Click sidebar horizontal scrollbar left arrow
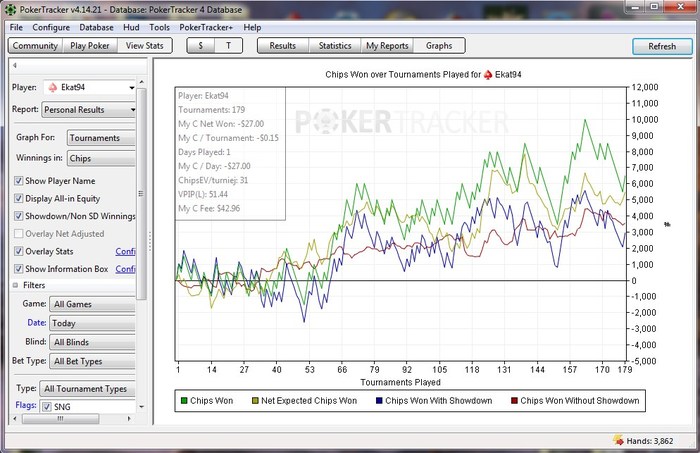The image size is (700, 453). [15, 419]
